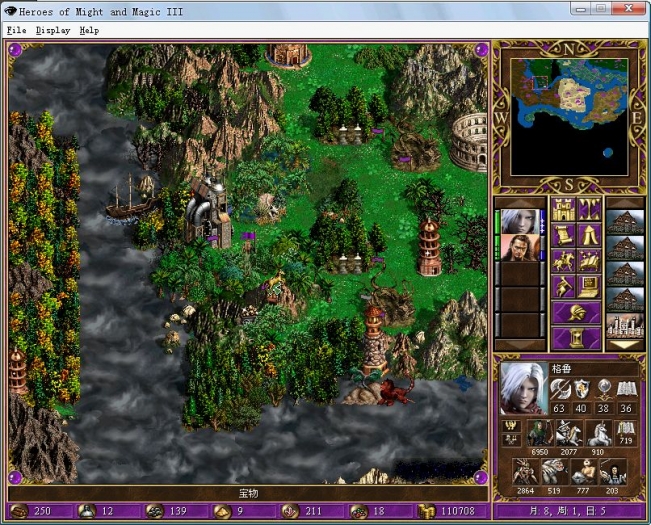Maximize the Heroes of Might and Magic III window
Viewport: 651px width, 525px height.
(602, 8)
